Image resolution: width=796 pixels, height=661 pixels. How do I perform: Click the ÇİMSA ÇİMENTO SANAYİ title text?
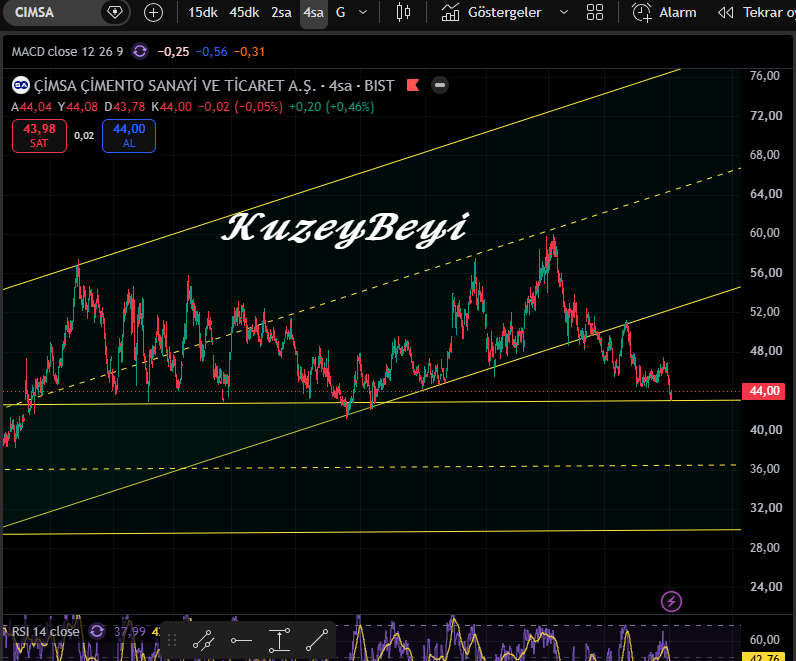tap(214, 85)
